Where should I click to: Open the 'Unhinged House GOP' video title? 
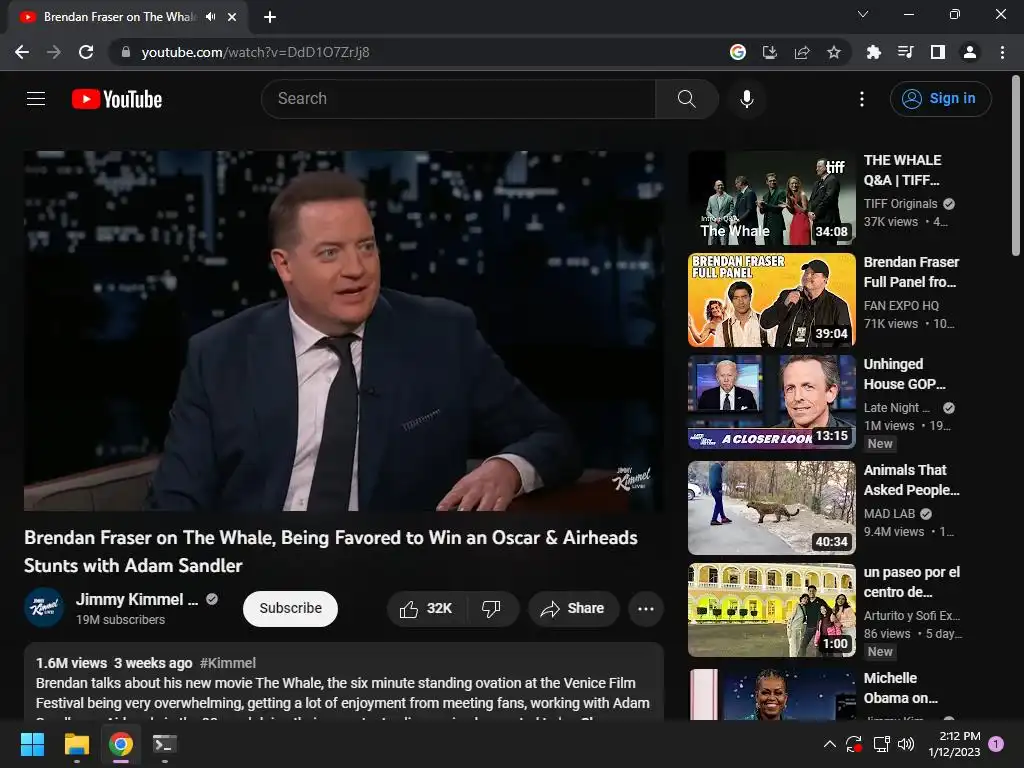click(904, 374)
